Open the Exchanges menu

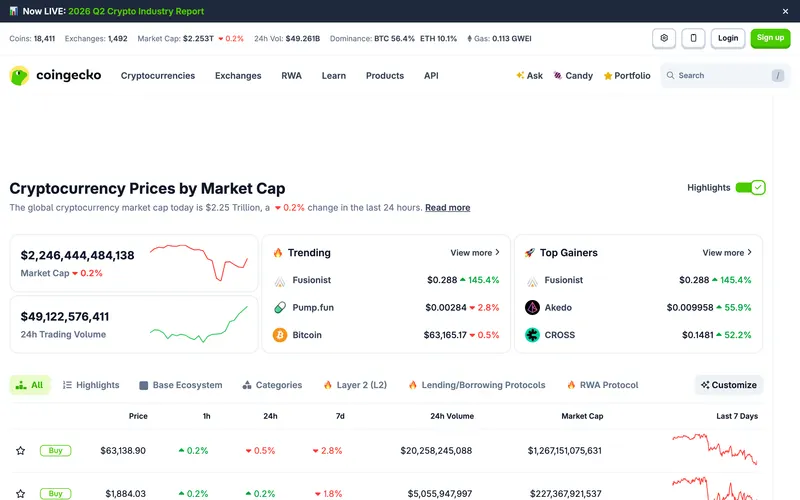238,76
